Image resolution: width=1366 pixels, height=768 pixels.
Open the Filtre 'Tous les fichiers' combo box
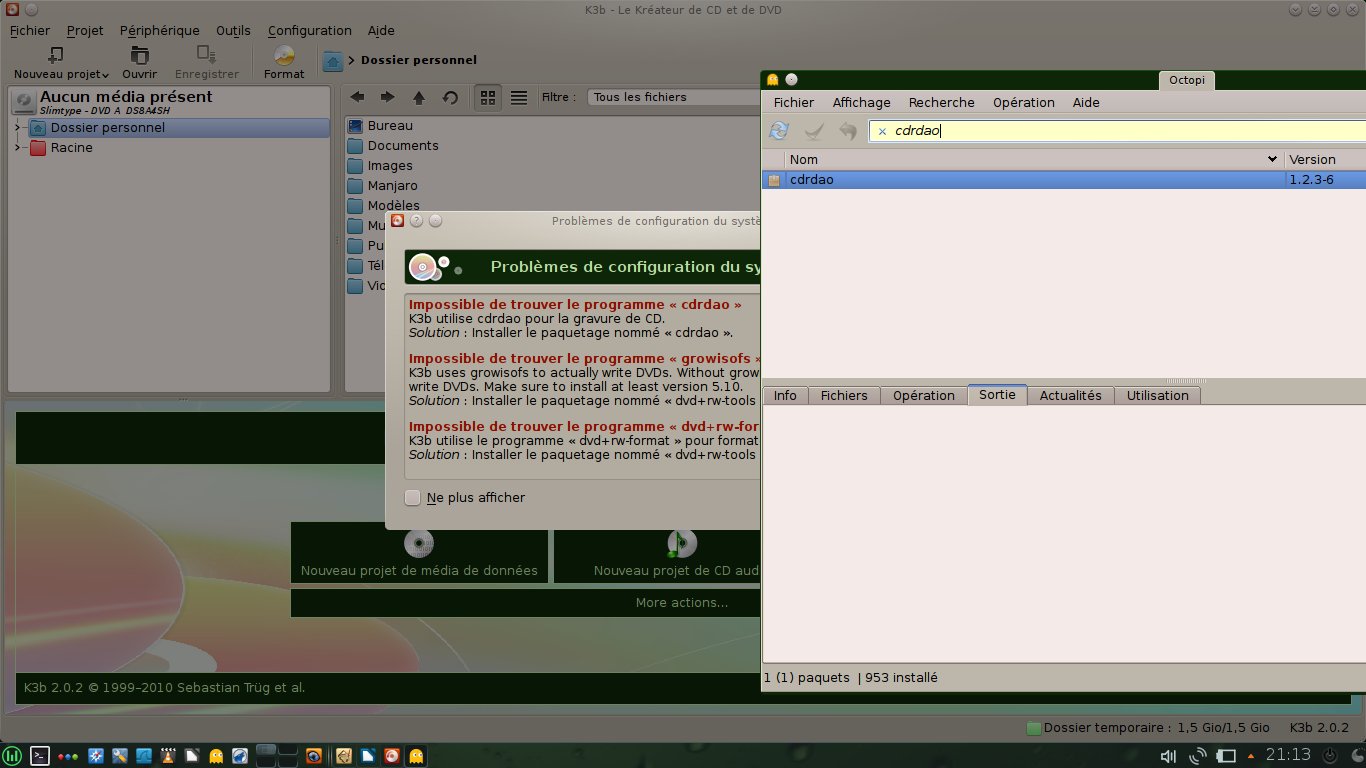(x=674, y=97)
